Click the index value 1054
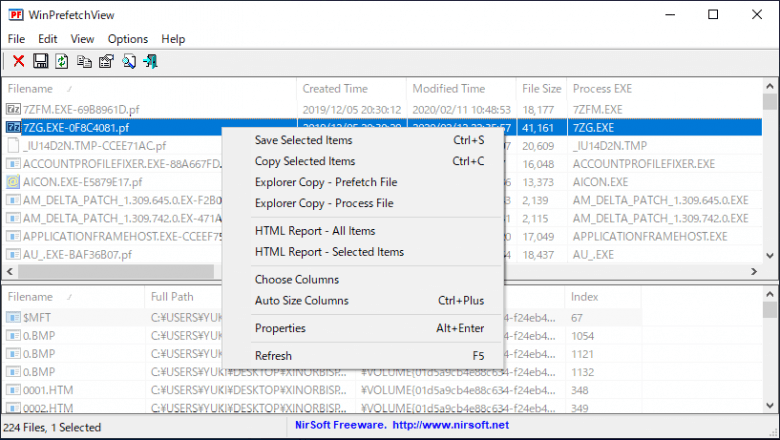 pyautogui.click(x=582, y=336)
